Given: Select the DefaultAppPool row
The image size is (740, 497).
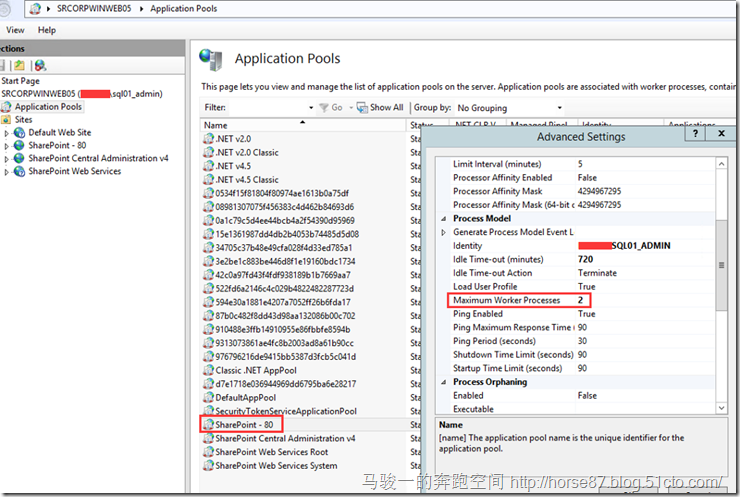Looking at the screenshot, I should [245, 398].
